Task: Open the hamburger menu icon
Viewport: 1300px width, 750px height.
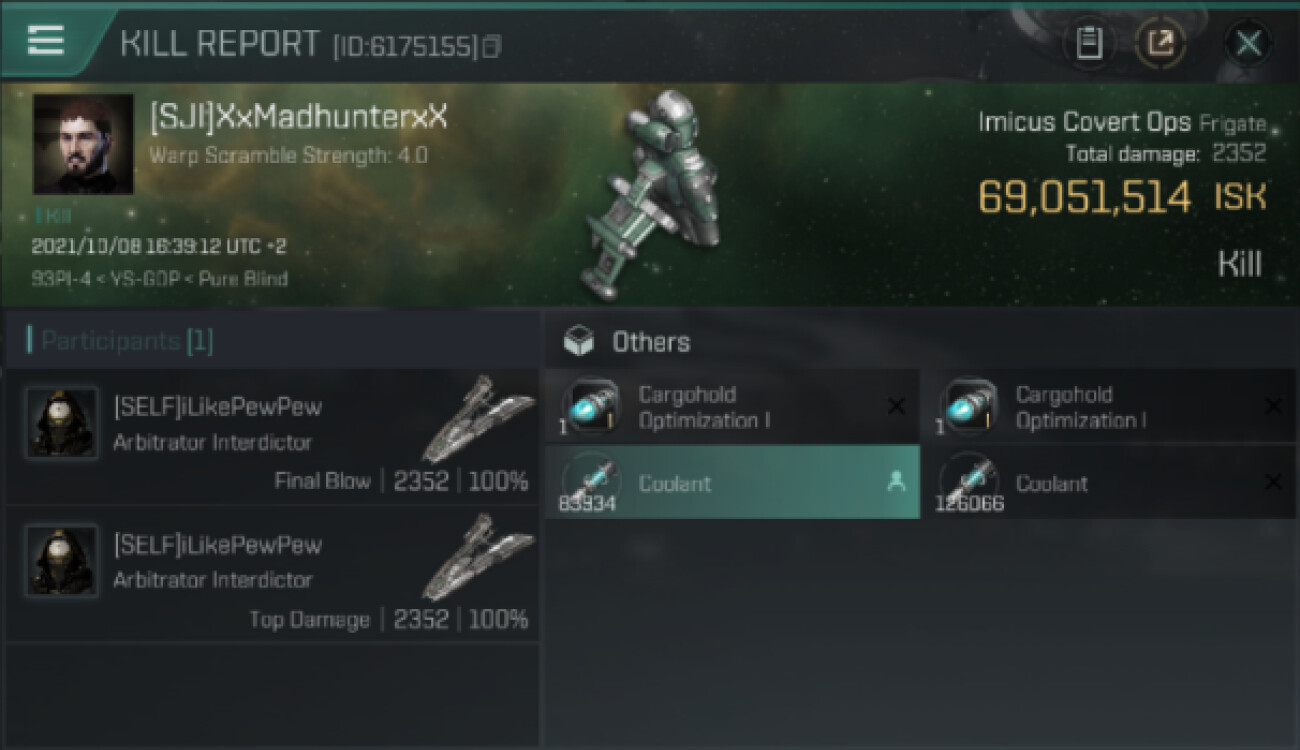Action: coord(46,40)
